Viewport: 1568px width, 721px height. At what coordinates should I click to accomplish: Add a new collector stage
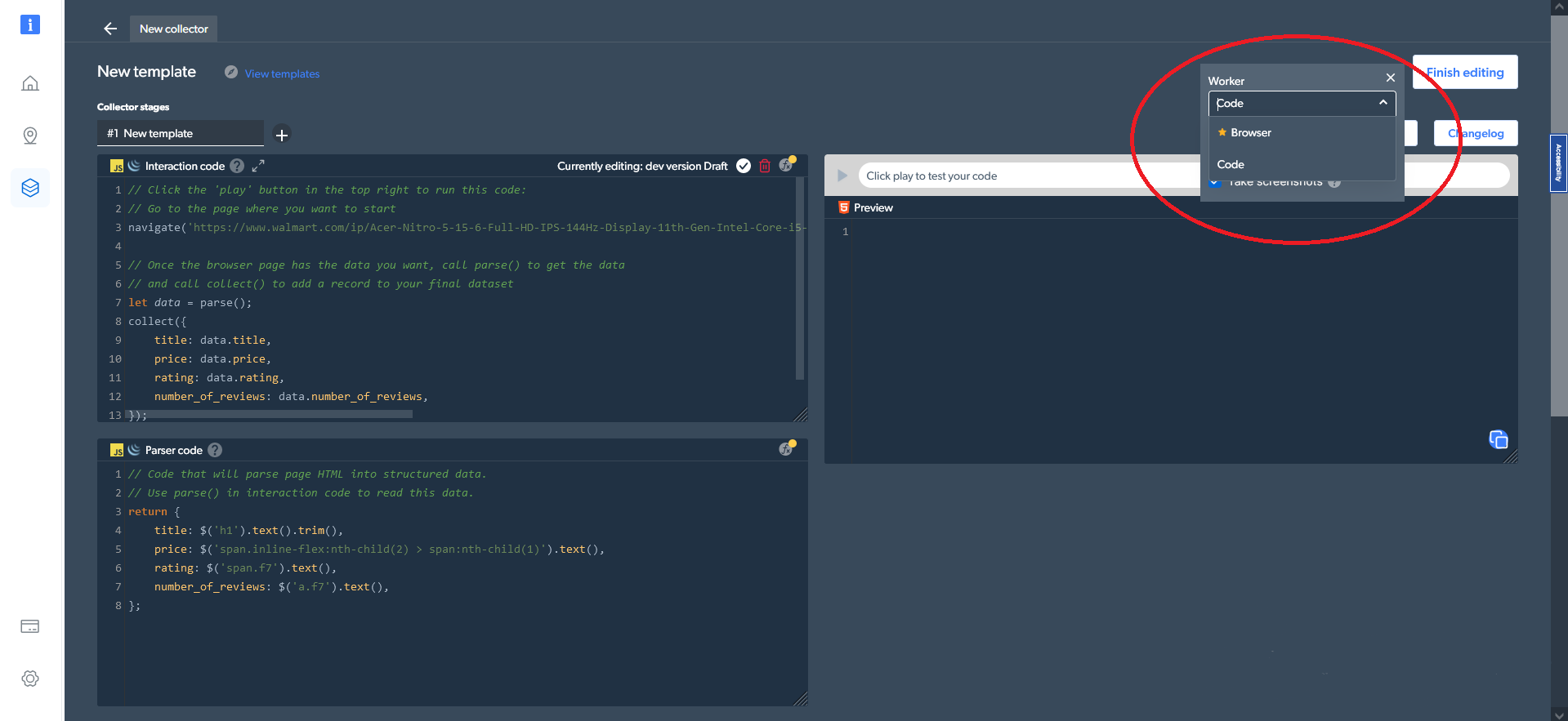tap(282, 135)
